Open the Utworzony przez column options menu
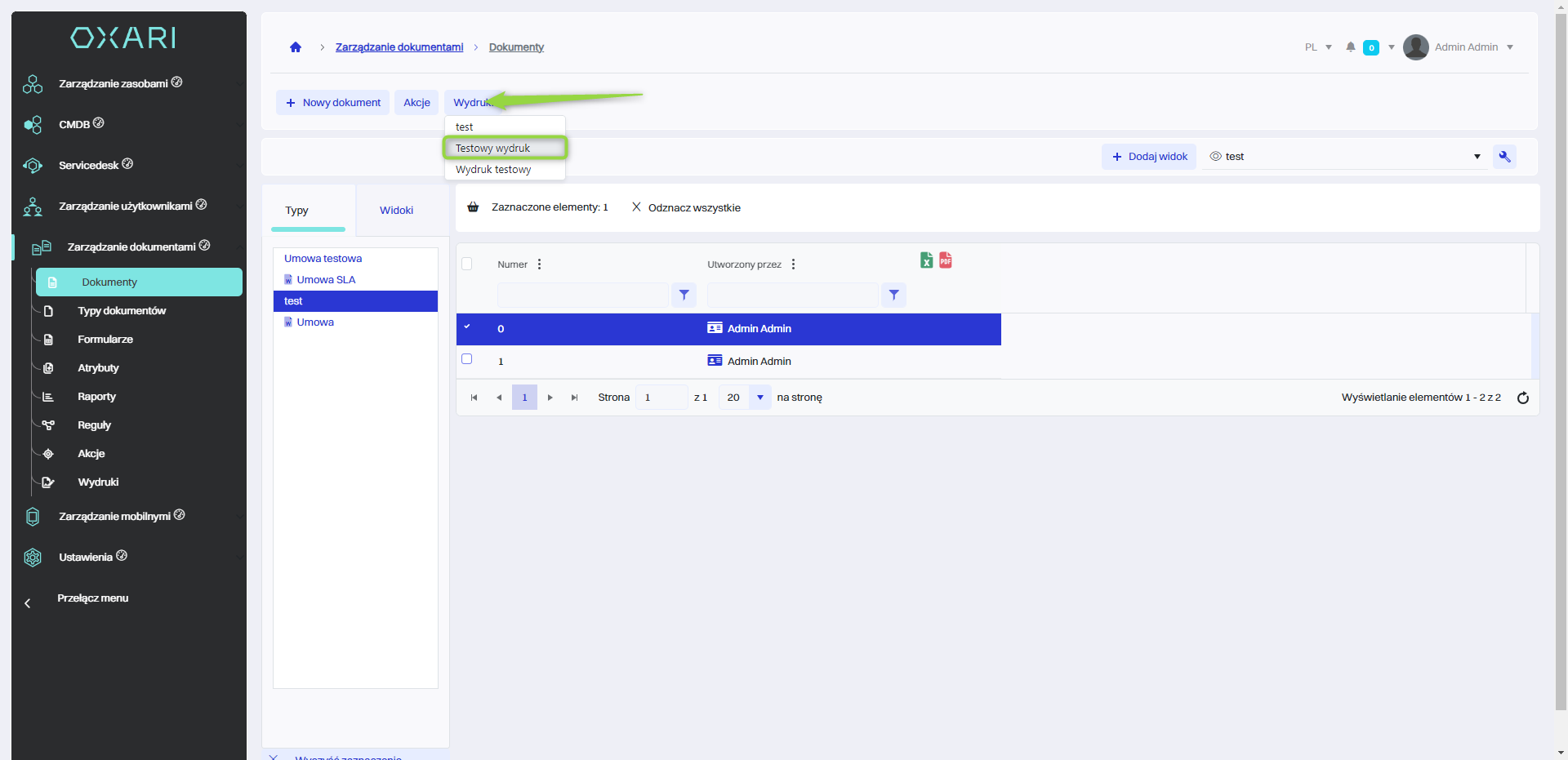Viewport: 1568px width, 760px height. pyautogui.click(x=793, y=264)
